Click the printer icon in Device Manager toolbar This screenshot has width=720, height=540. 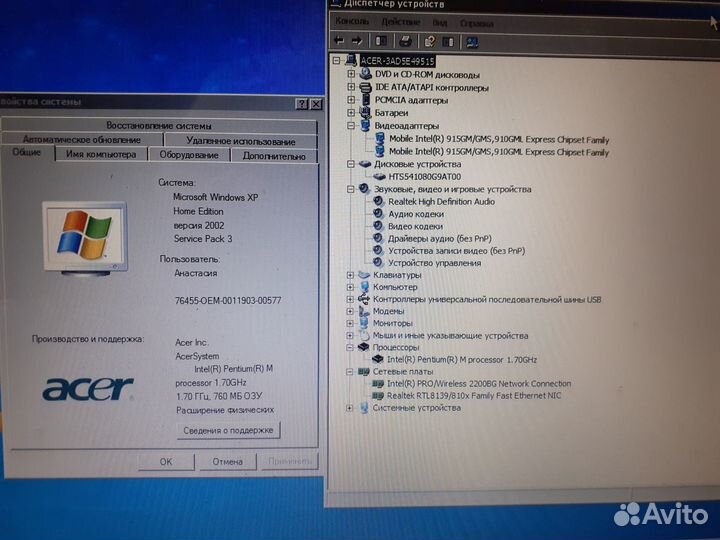[405, 41]
